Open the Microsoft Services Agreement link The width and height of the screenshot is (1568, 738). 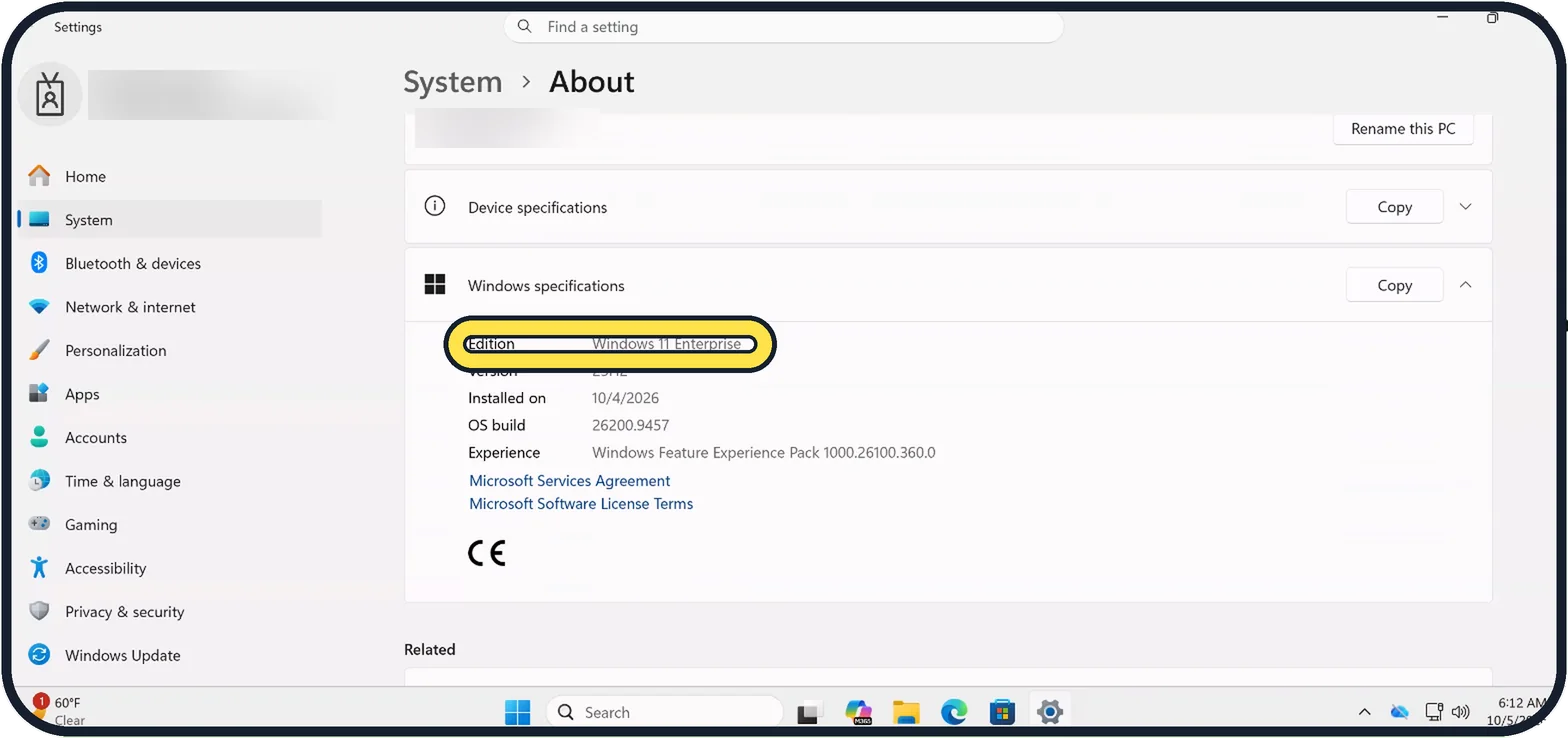pos(570,481)
